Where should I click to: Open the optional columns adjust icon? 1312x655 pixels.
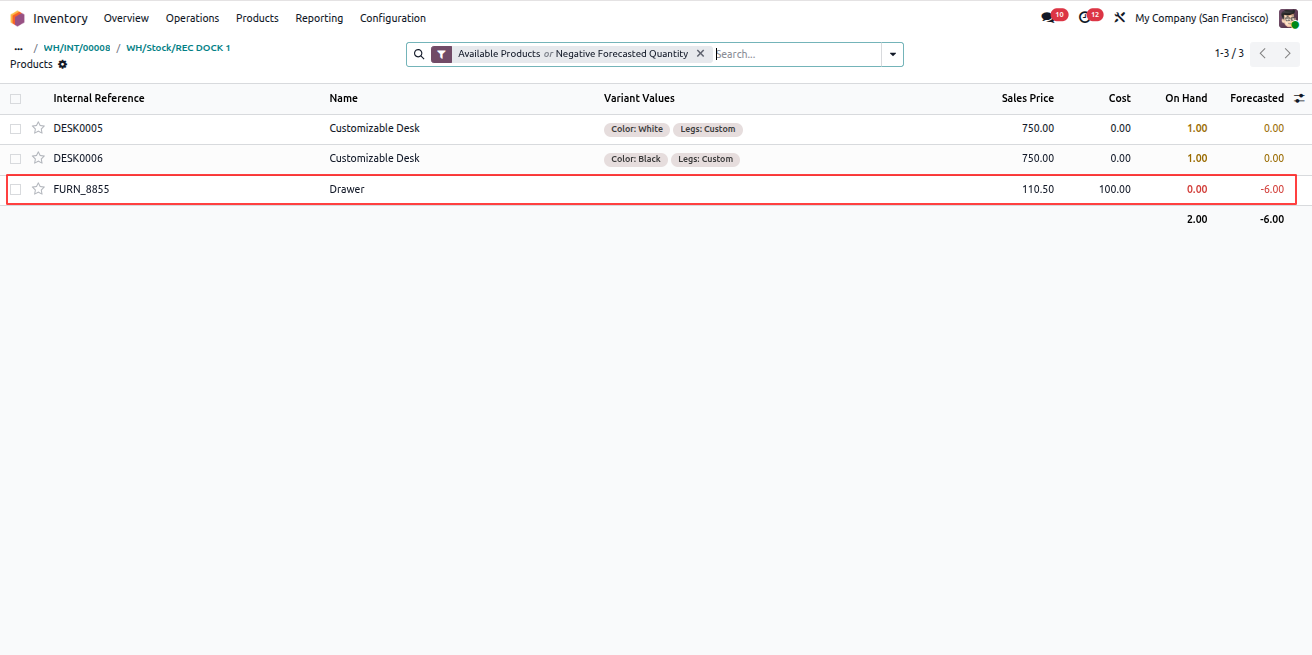coord(1299,98)
